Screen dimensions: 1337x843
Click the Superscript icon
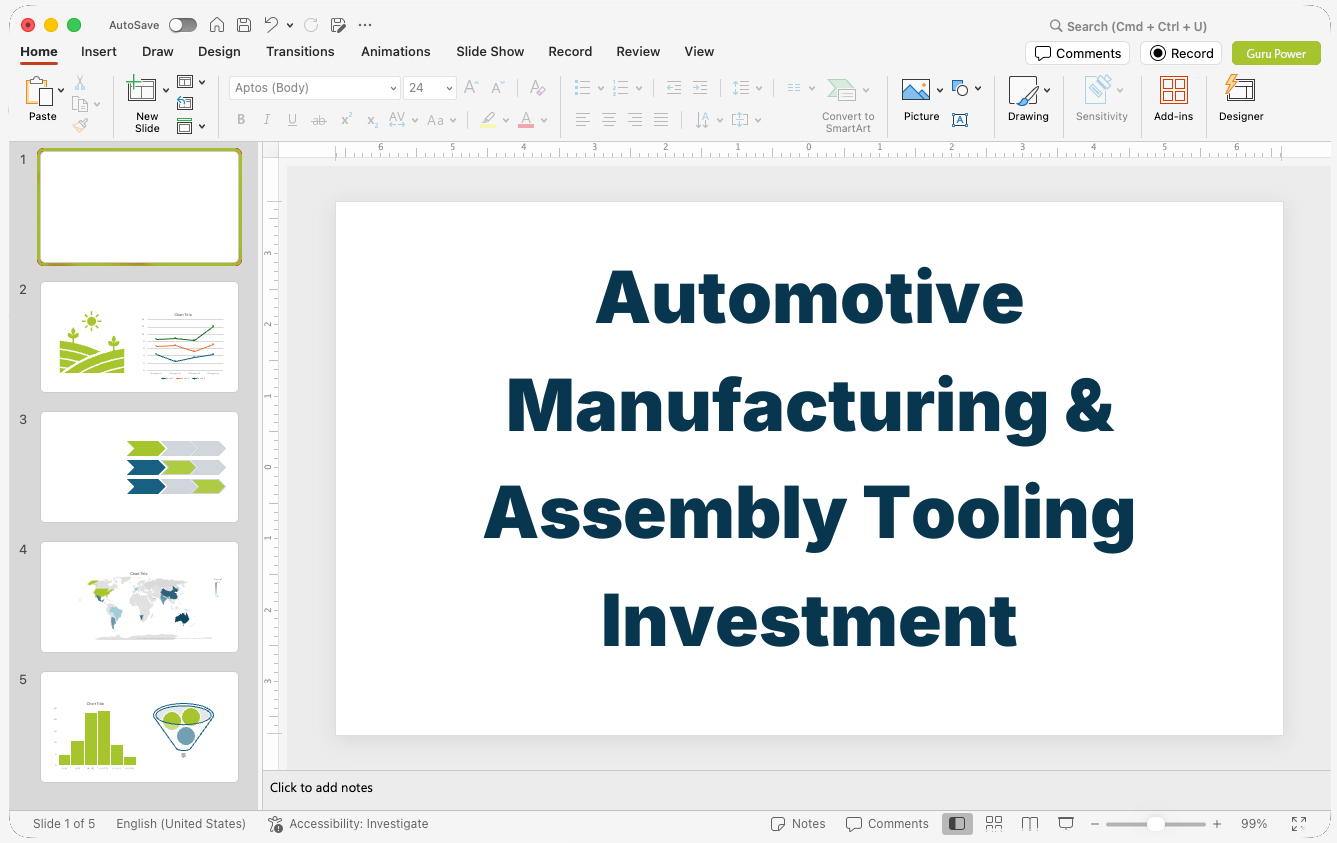click(346, 120)
